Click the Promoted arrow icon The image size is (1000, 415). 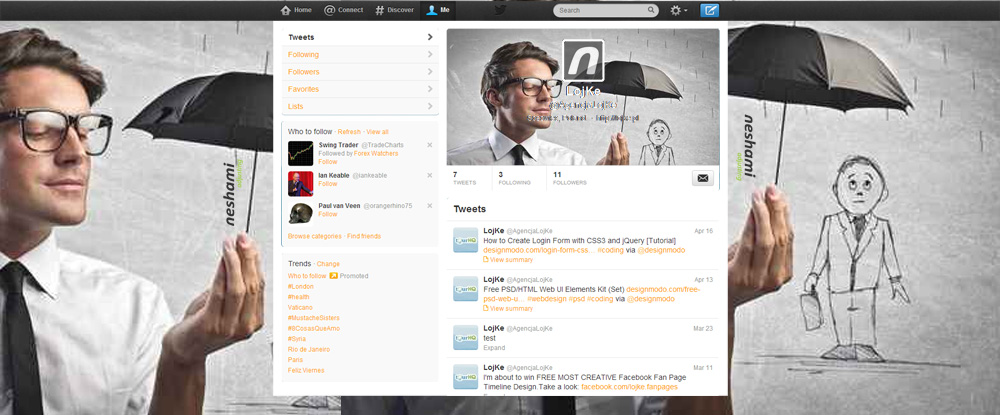[333, 276]
